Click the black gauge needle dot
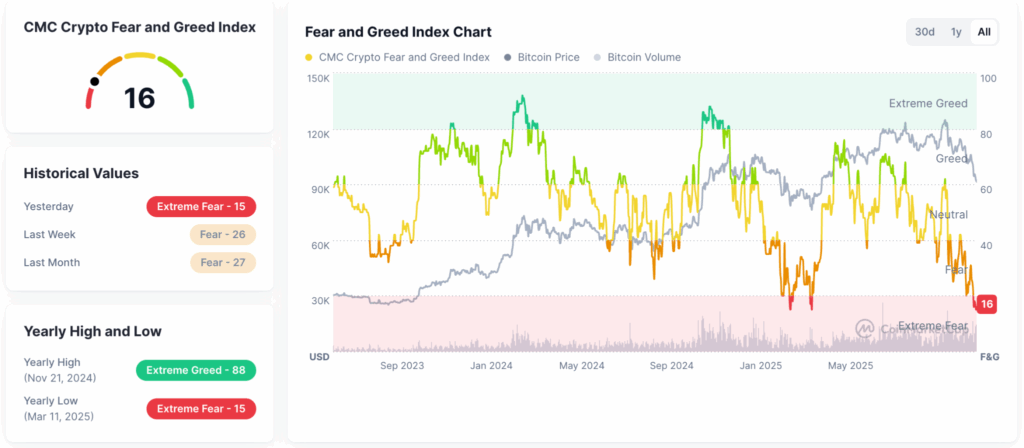Image resolution: width=1024 pixels, height=448 pixels. pyautogui.click(x=95, y=81)
